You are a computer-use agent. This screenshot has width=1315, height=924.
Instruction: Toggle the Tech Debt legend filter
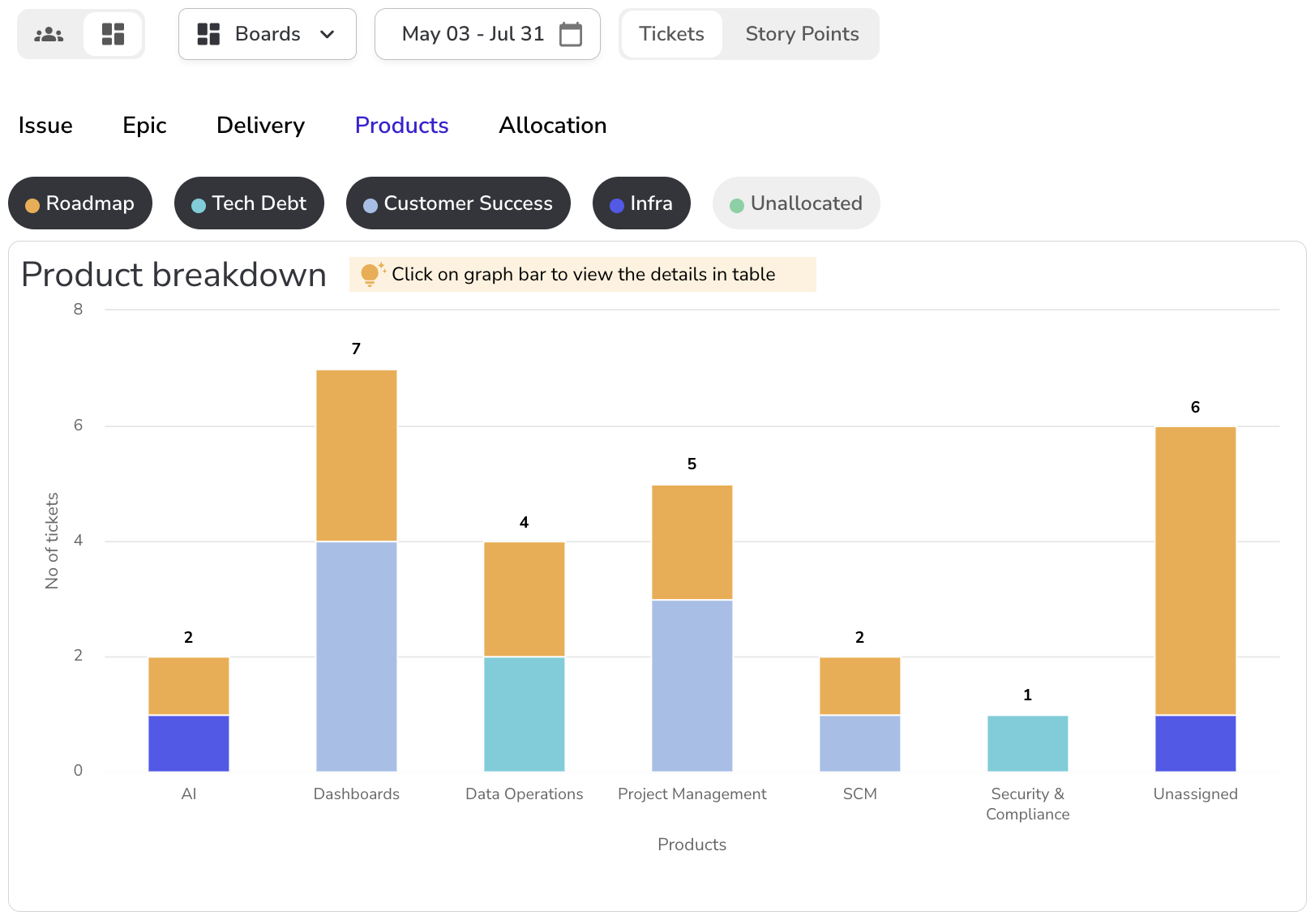point(249,203)
